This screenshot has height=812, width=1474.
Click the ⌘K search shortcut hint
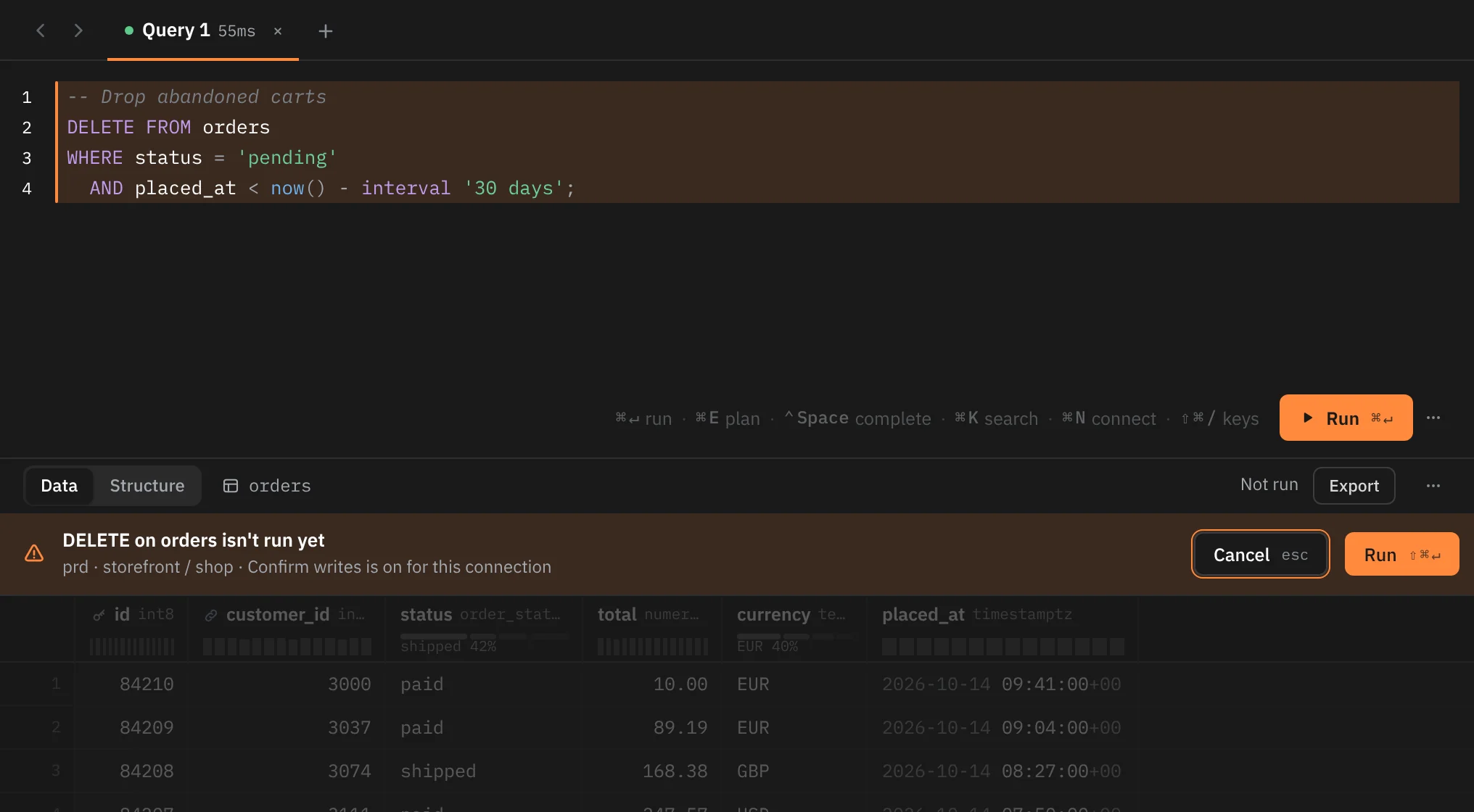[x=996, y=418]
